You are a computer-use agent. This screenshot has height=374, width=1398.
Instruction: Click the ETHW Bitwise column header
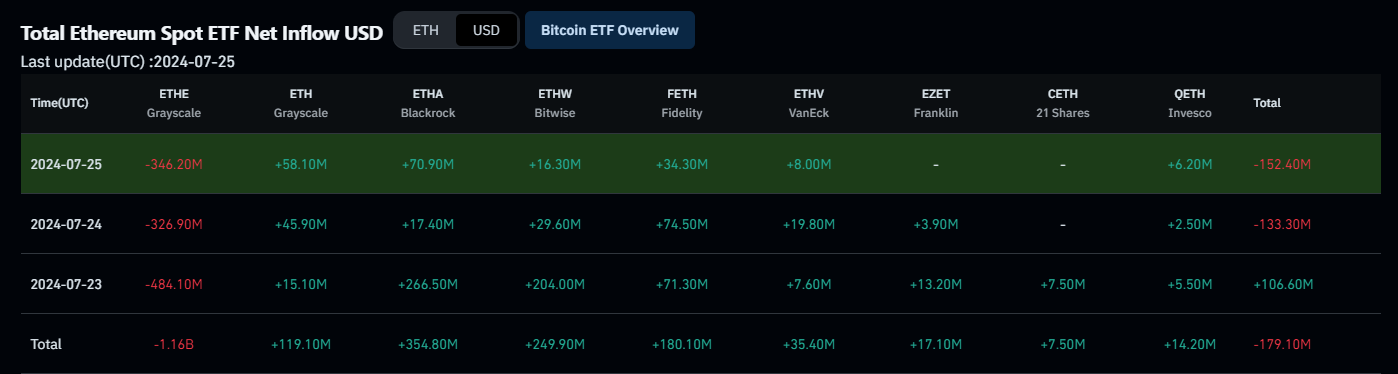pyautogui.click(x=554, y=103)
